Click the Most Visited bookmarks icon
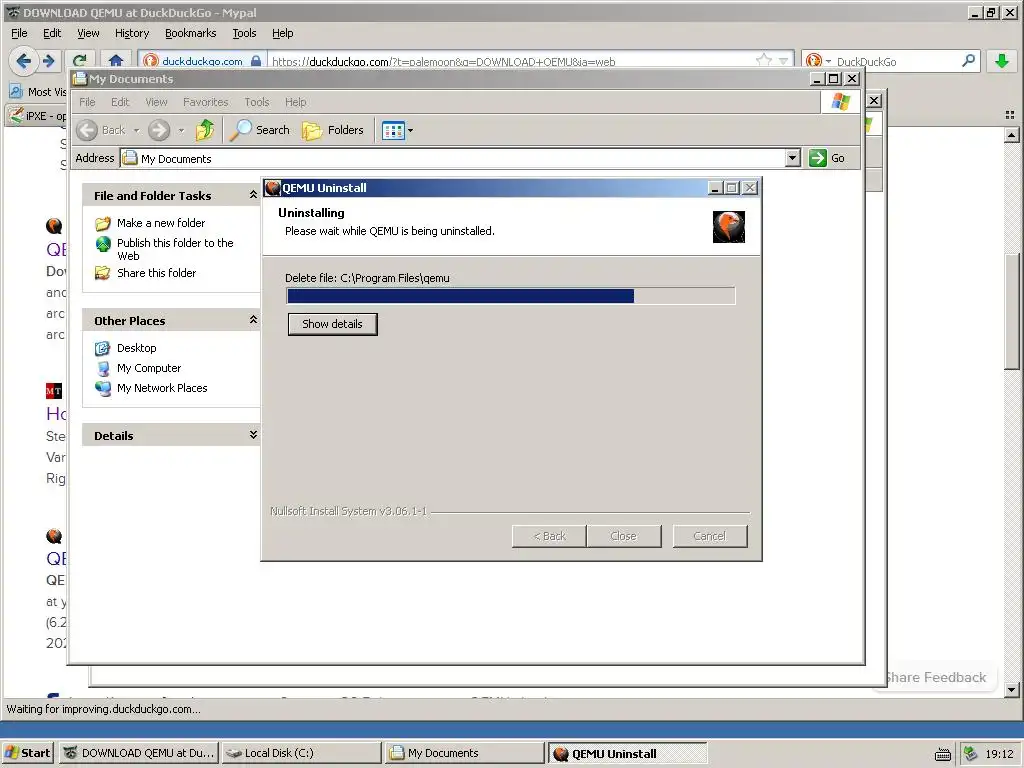Screen dimensions: 1024x768 (x=16, y=91)
